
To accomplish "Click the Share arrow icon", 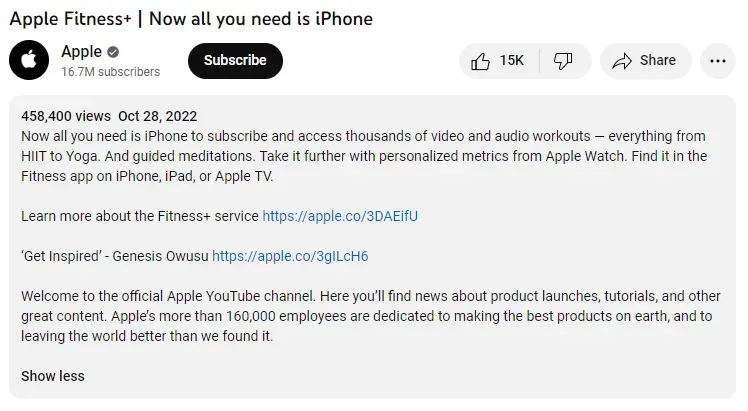I will pos(622,61).
